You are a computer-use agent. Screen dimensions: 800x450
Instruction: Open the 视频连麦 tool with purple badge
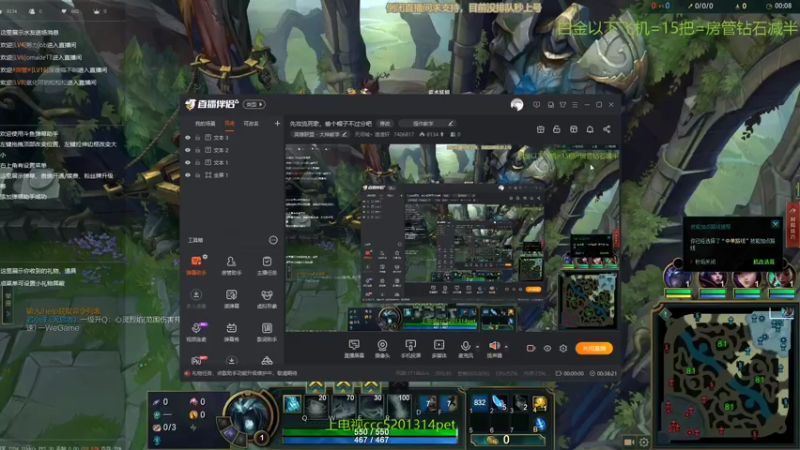tap(196, 332)
